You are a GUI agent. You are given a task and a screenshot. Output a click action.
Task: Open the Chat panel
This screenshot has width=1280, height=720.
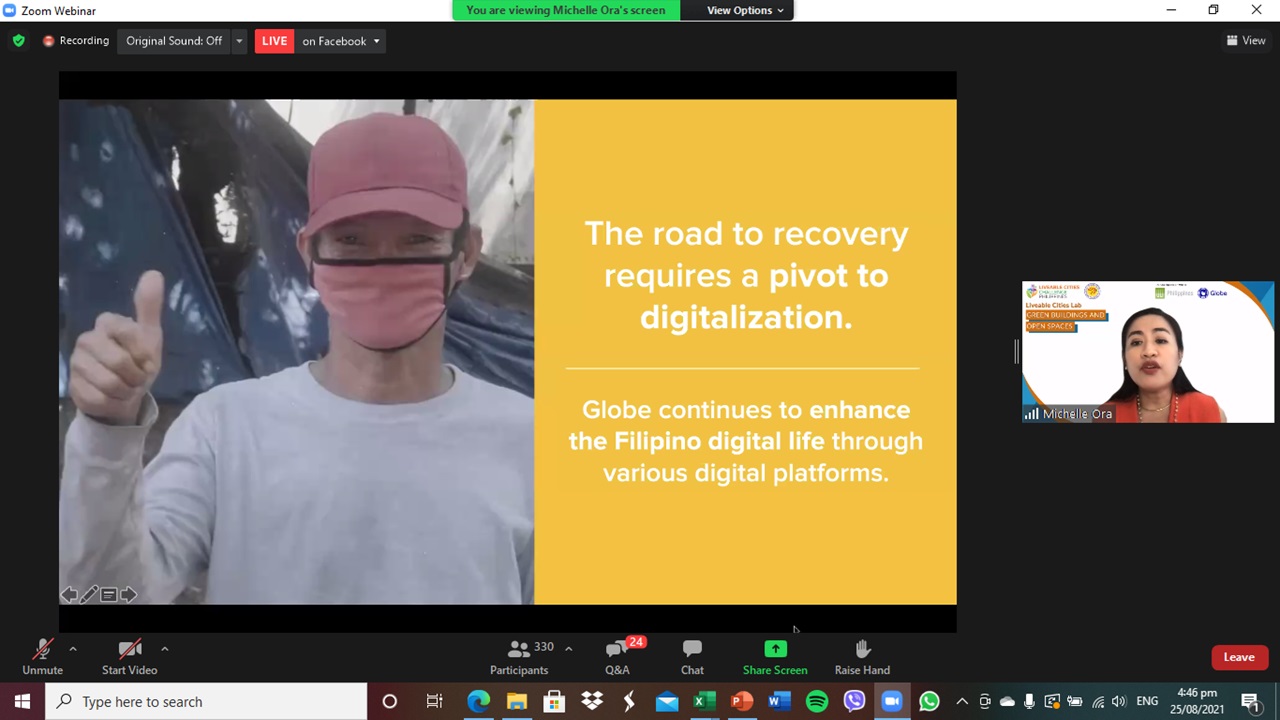tap(692, 656)
